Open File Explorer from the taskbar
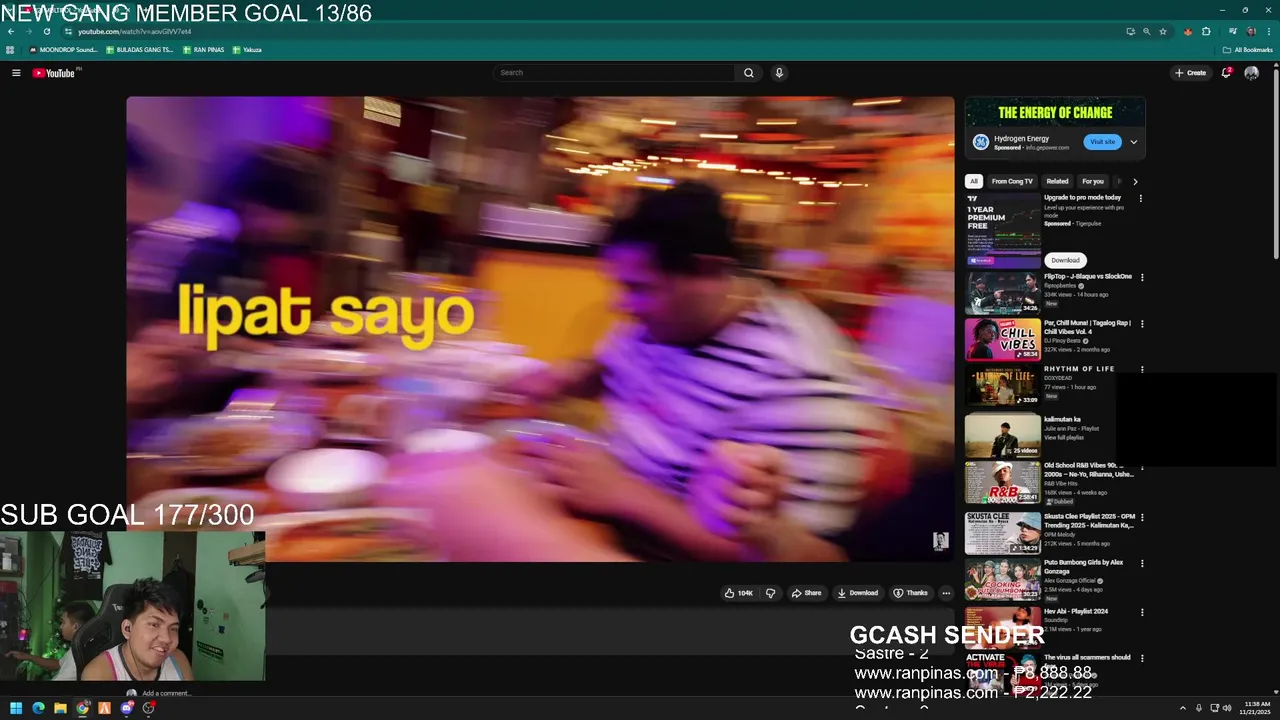Screen dimensions: 1280x720 (60, 708)
